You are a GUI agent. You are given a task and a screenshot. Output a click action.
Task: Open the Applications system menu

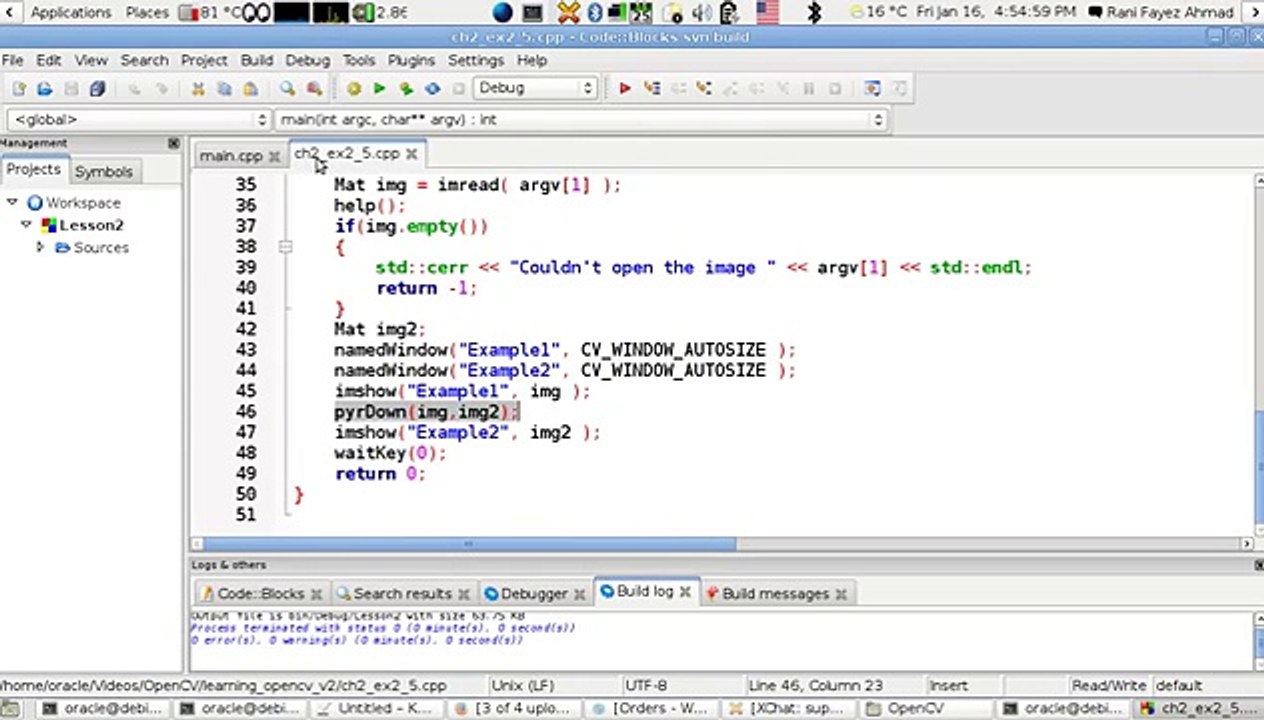click(70, 12)
